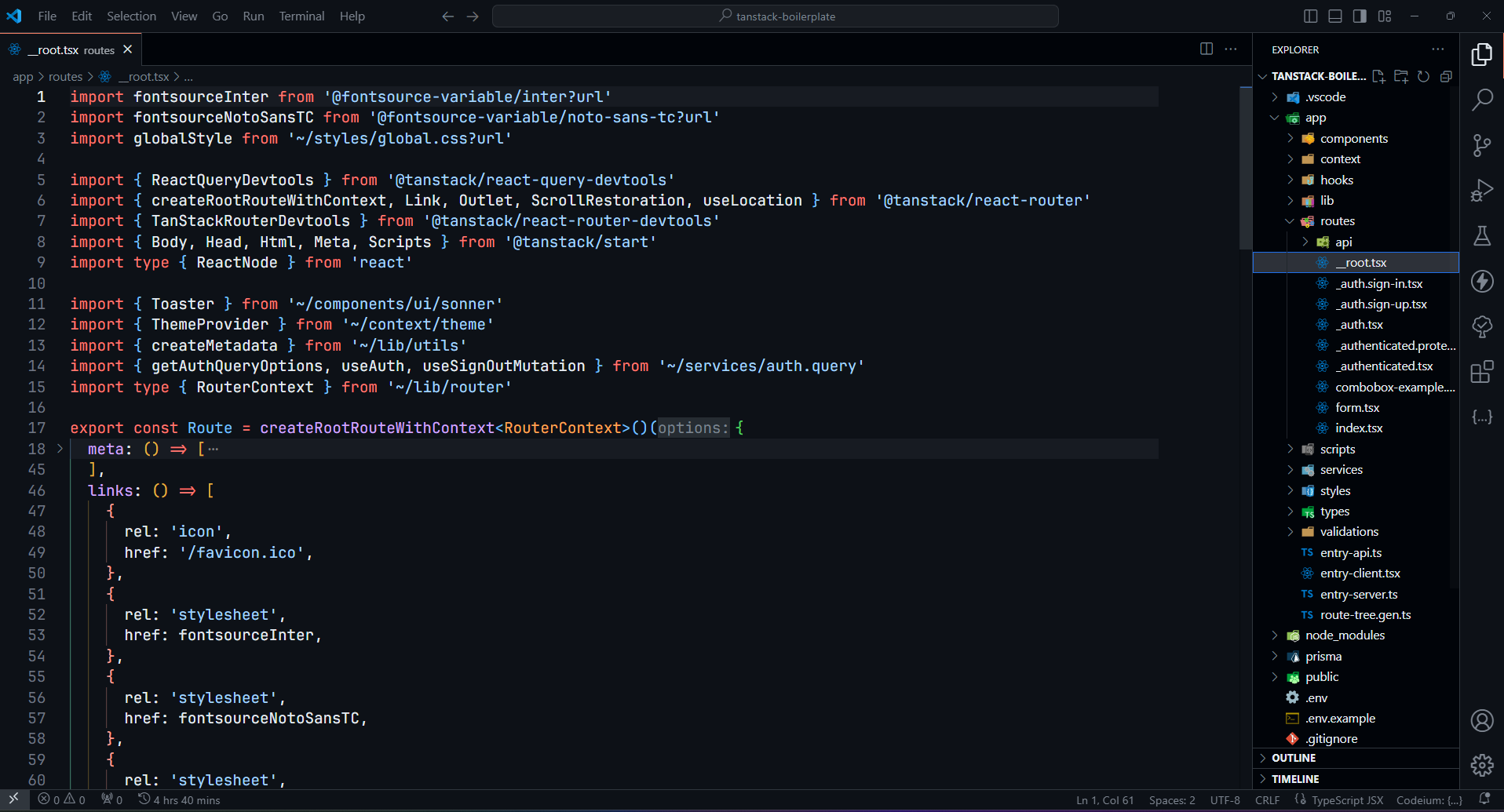Expand the OUTLINE section
The height and width of the screenshot is (812, 1504).
coord(1356,758)
